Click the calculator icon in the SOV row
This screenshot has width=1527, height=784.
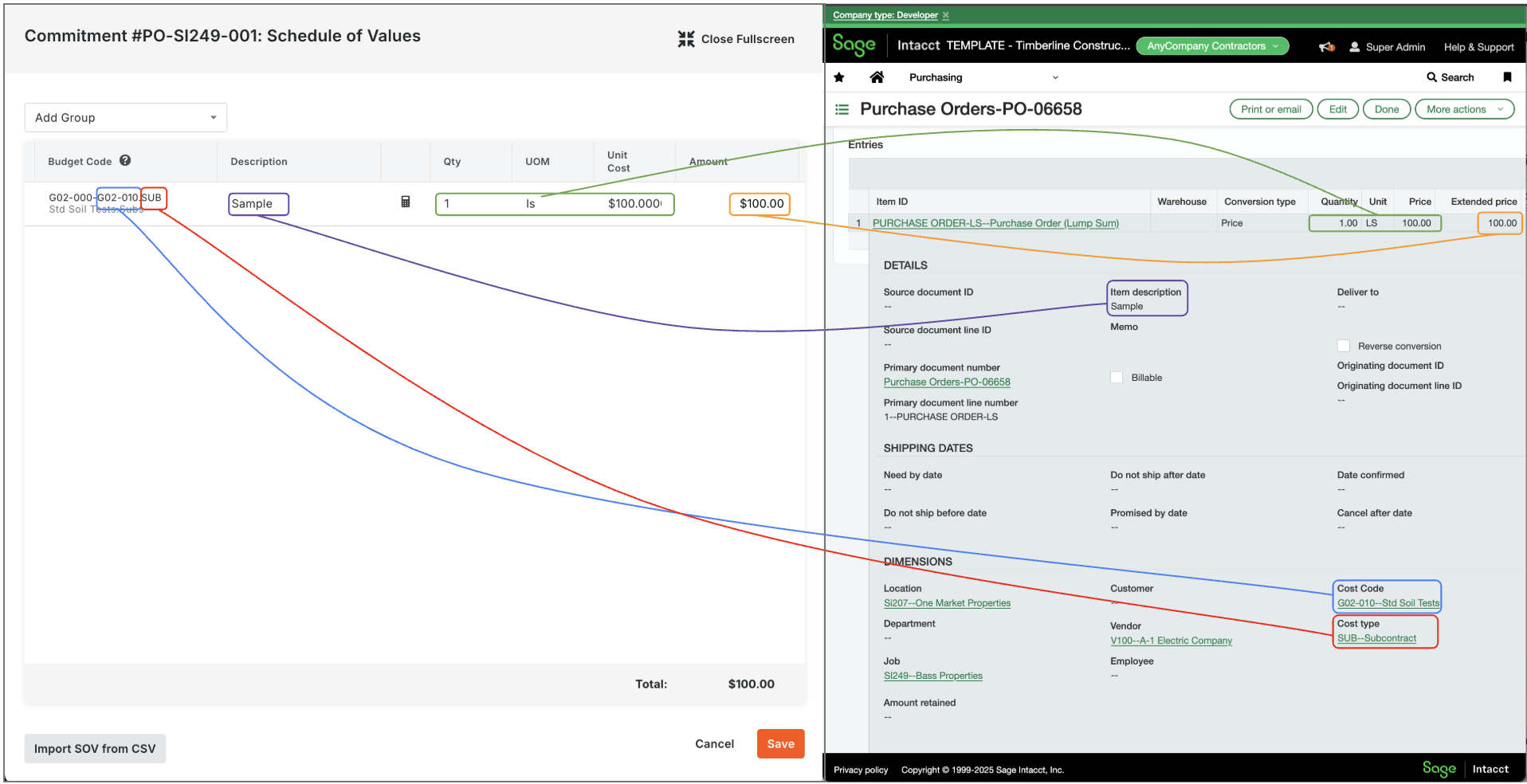[405, 203]
